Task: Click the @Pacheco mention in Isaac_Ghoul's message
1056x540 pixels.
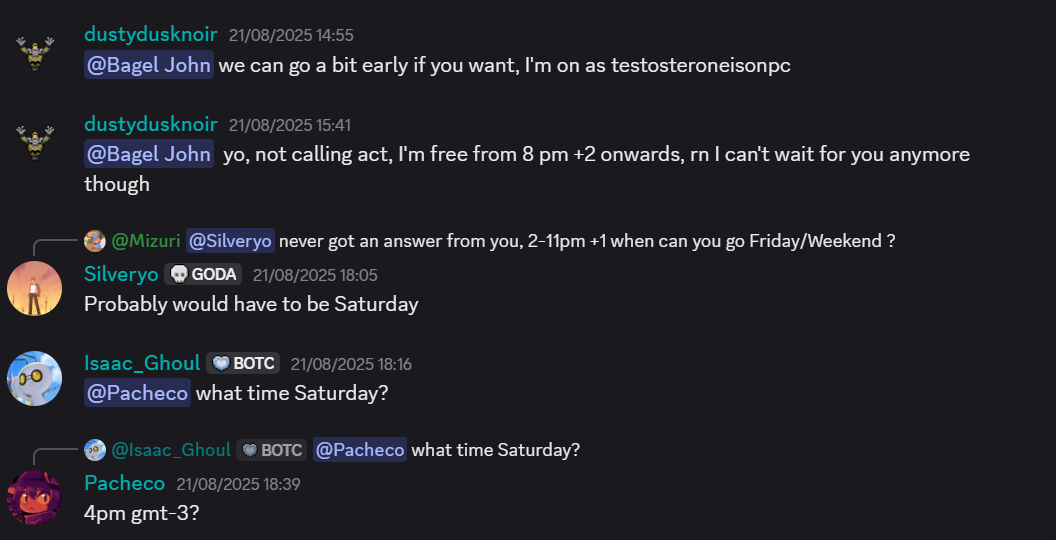Action: [x=137, y=393]
